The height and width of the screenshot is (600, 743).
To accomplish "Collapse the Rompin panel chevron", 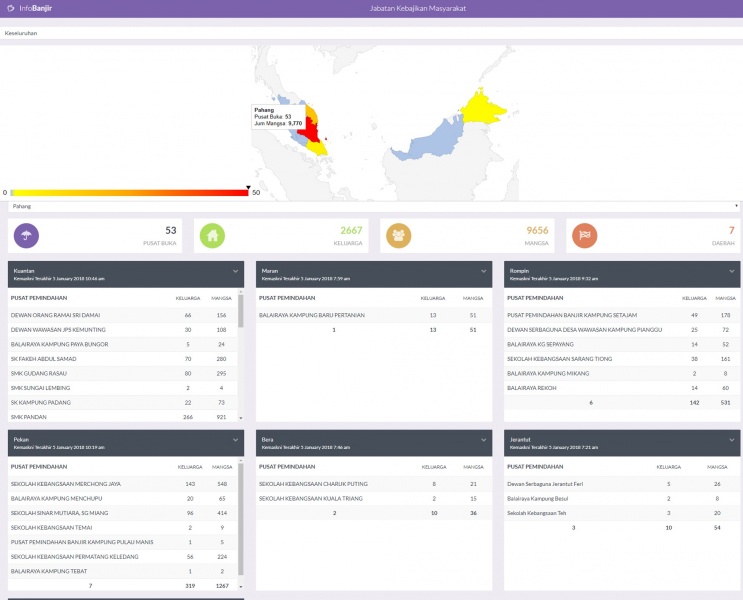I will [732, 271].
